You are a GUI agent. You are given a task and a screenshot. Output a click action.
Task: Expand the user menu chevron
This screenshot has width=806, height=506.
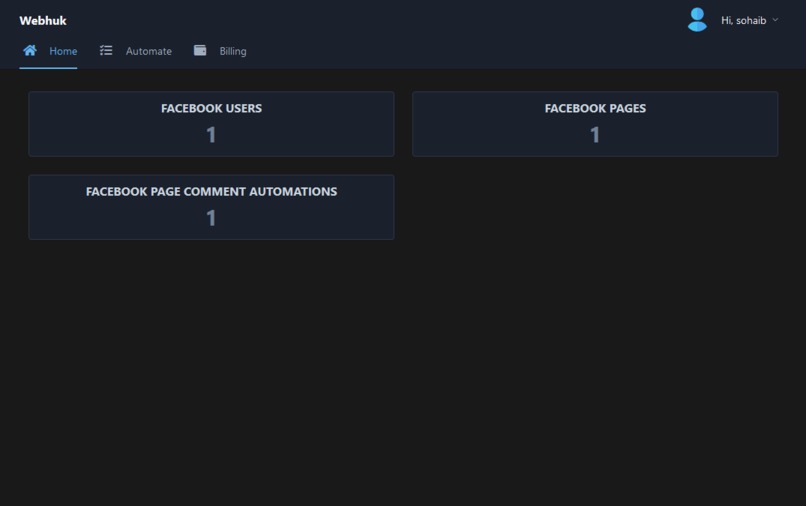(775, 20)
